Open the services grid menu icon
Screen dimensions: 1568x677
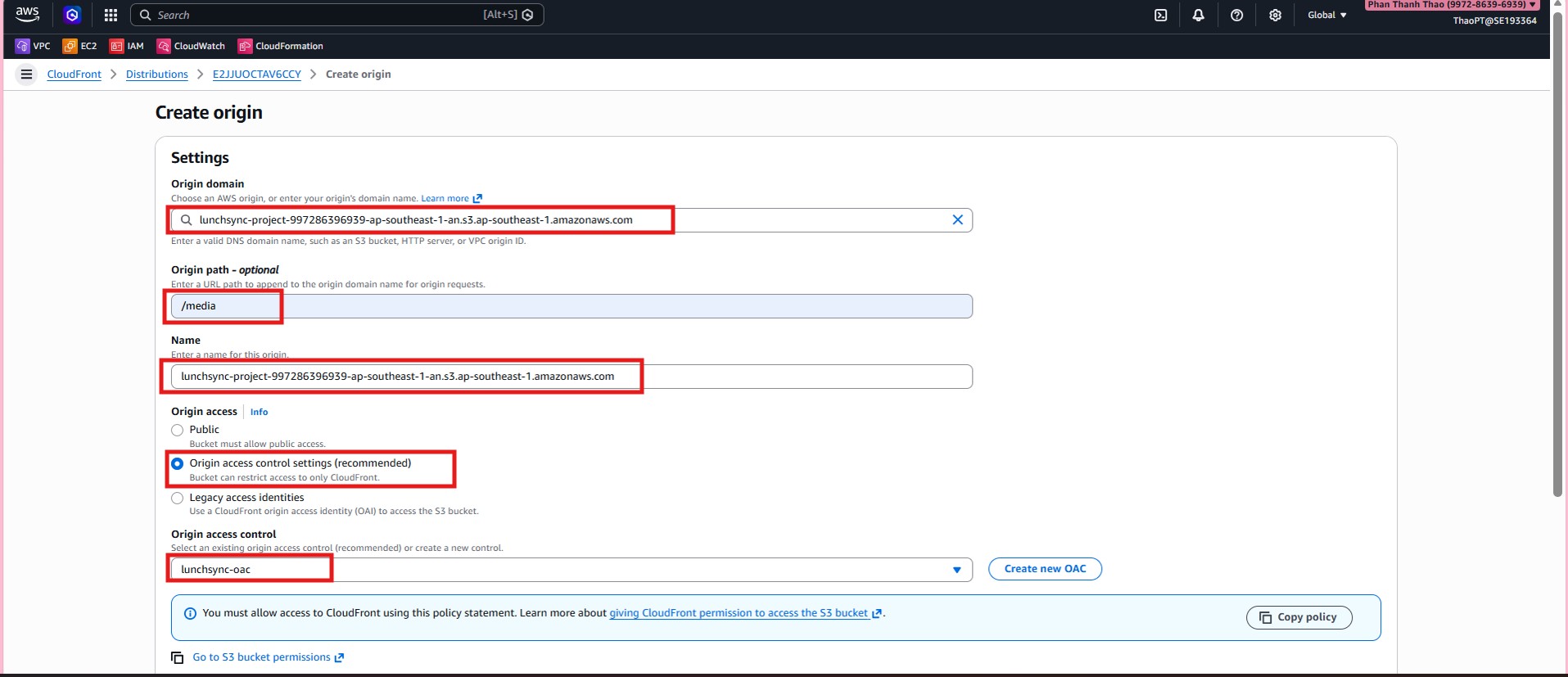(x=111, y=15)
